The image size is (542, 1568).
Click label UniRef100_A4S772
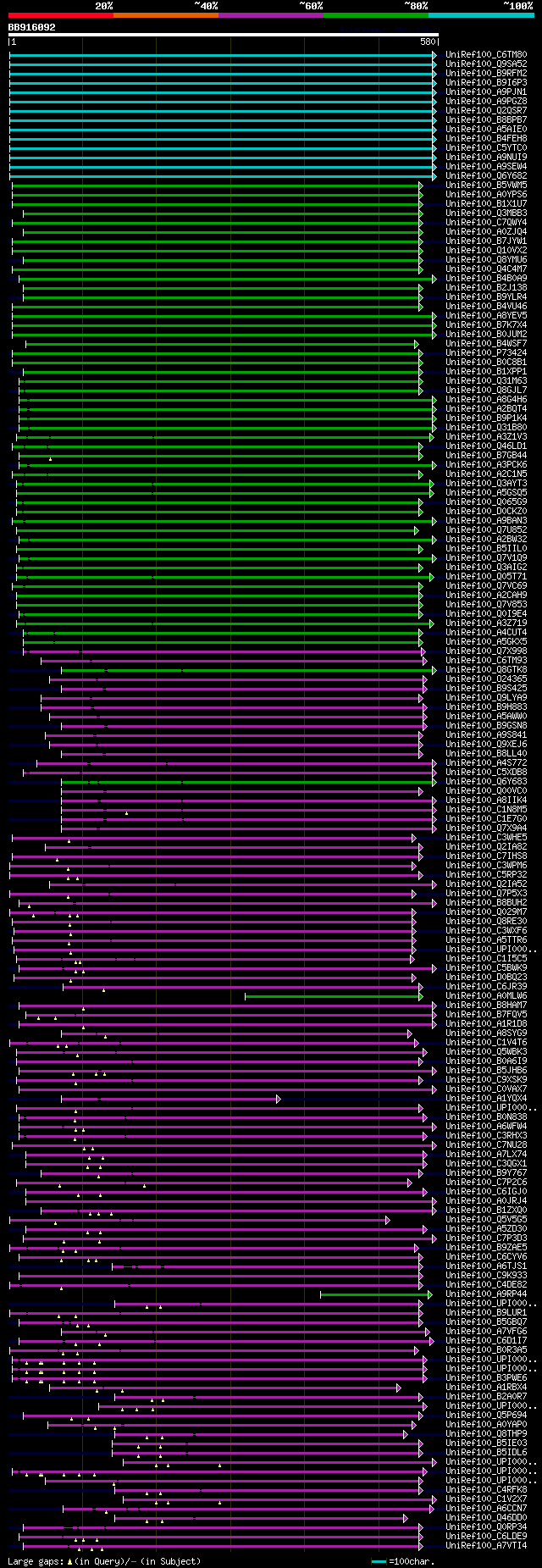pyautogui.click(x=486, y=763)
